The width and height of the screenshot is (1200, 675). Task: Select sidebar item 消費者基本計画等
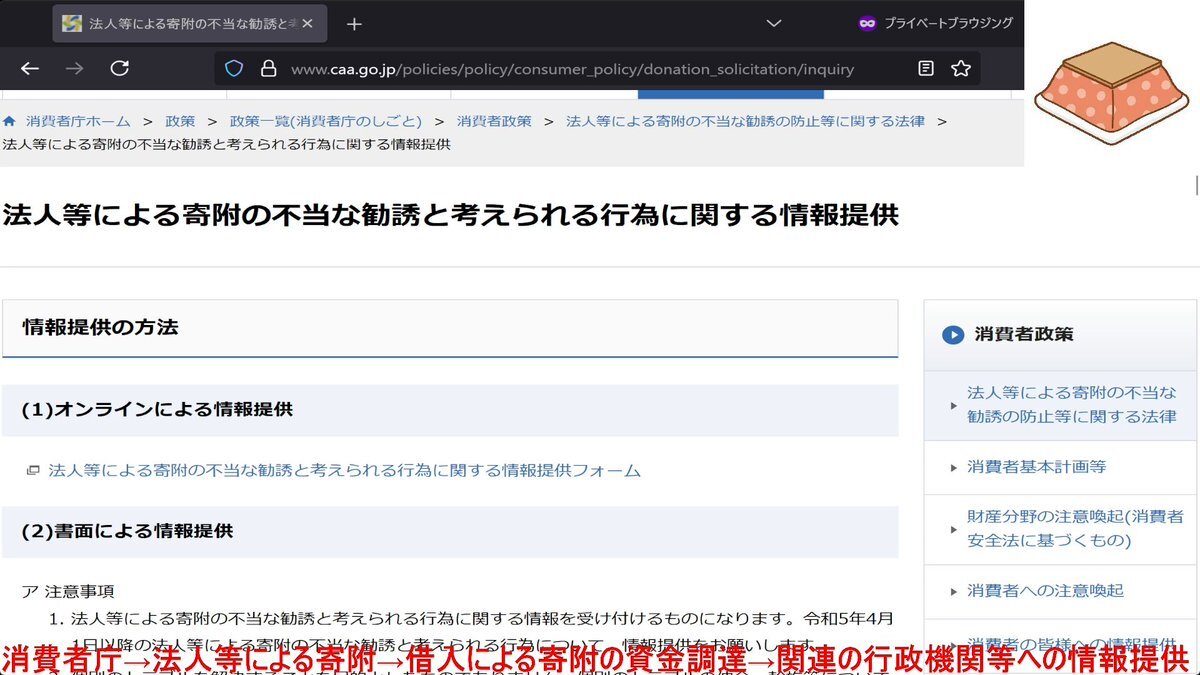(x=1061, y=467)
